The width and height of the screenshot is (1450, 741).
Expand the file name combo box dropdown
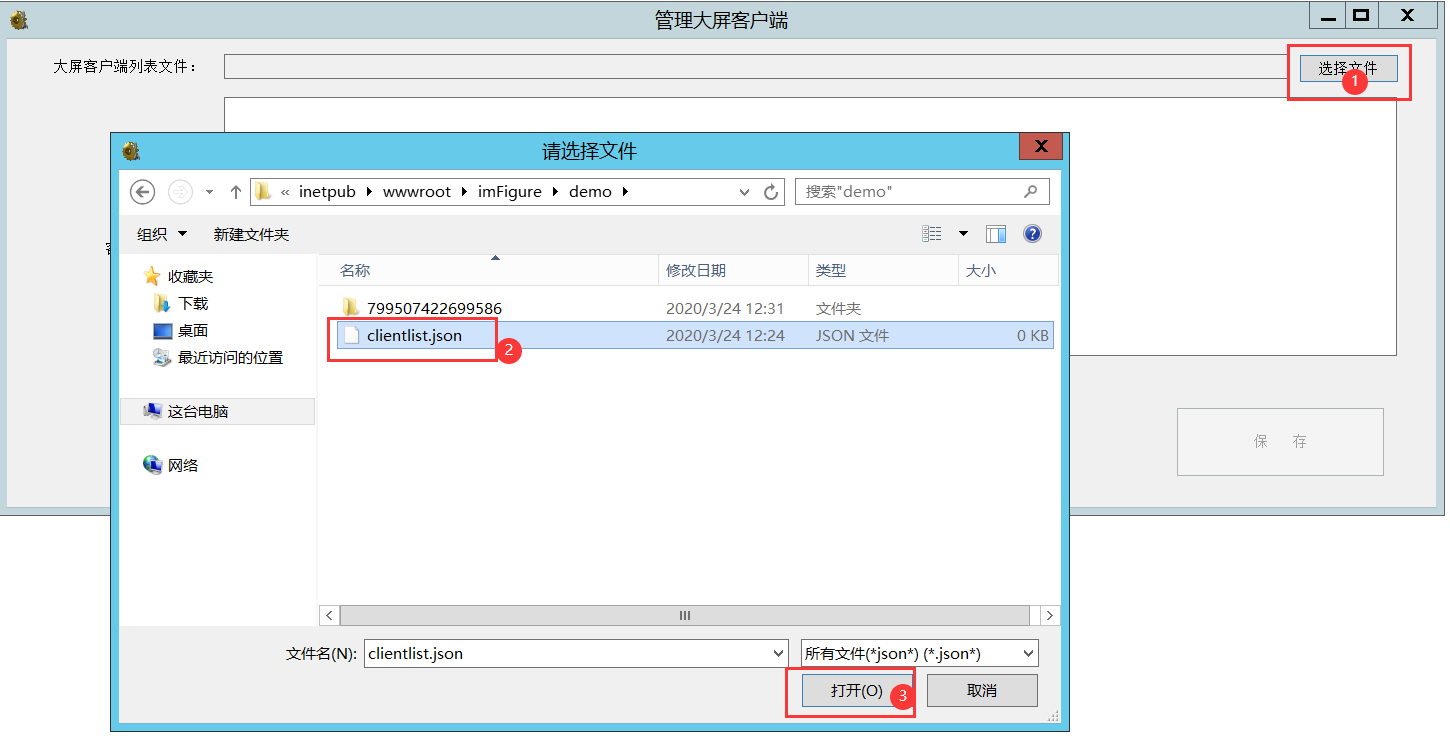coord(779,654)
